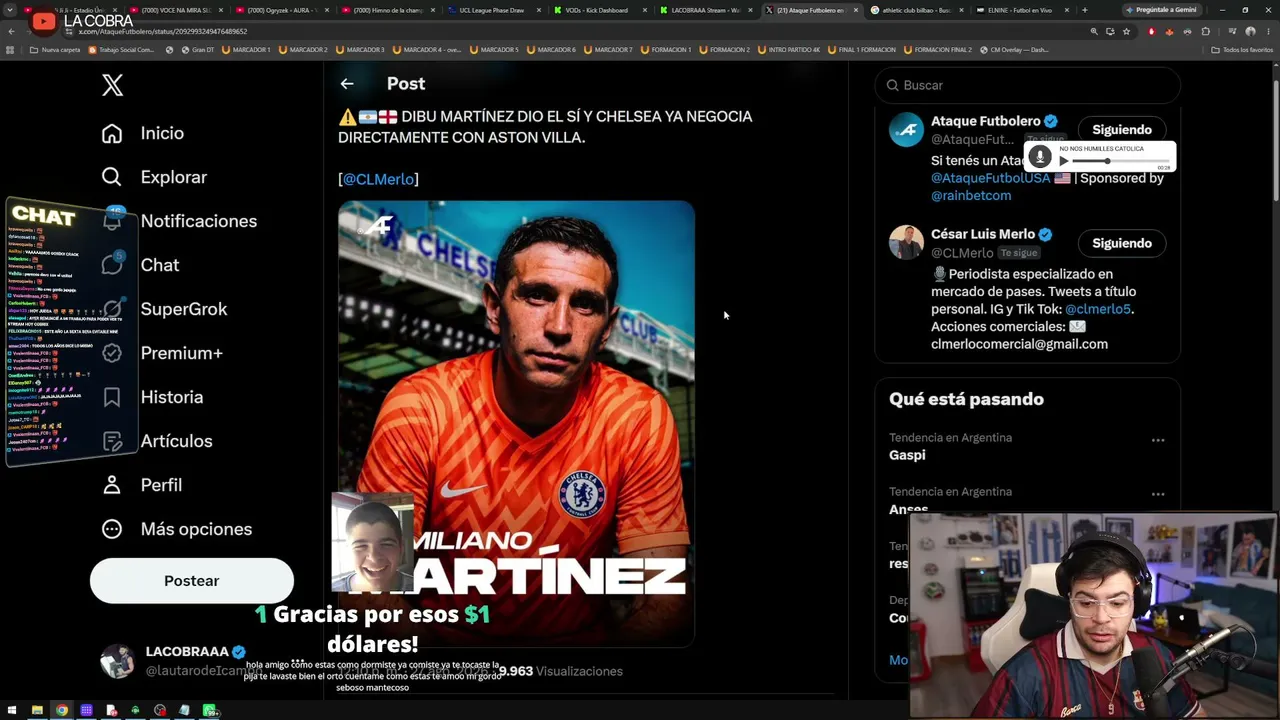Open Pregúntale a Gemini button
This screenshot has width=1280, height=720.
point(1161,10)
